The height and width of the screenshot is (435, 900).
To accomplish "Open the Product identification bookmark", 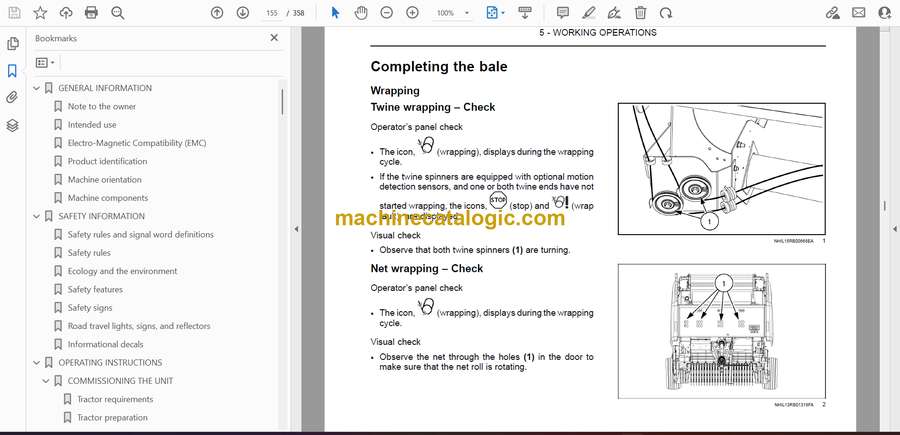I will point(107,161).
